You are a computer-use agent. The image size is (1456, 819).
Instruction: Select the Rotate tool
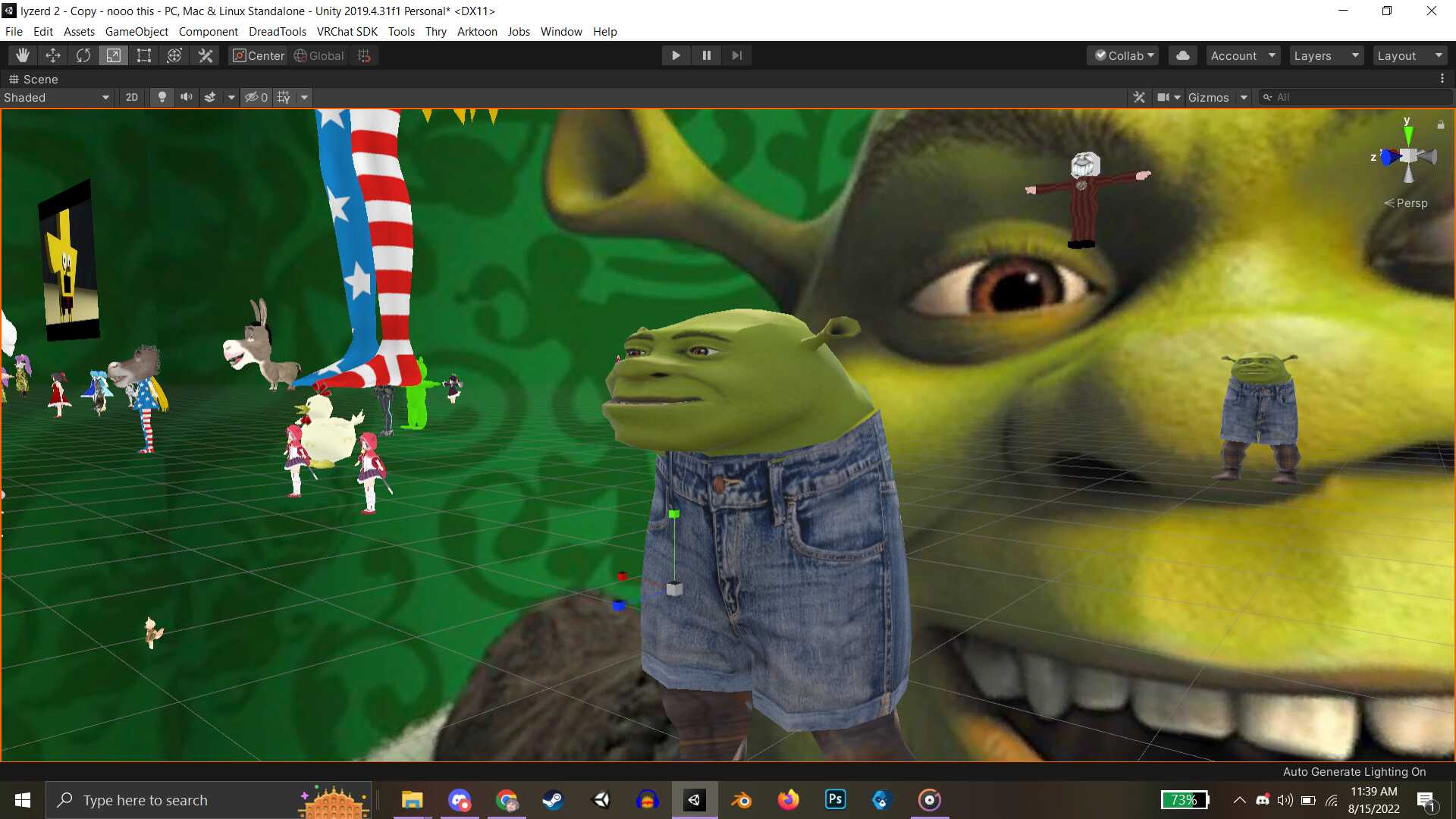[x=83, y=55]
